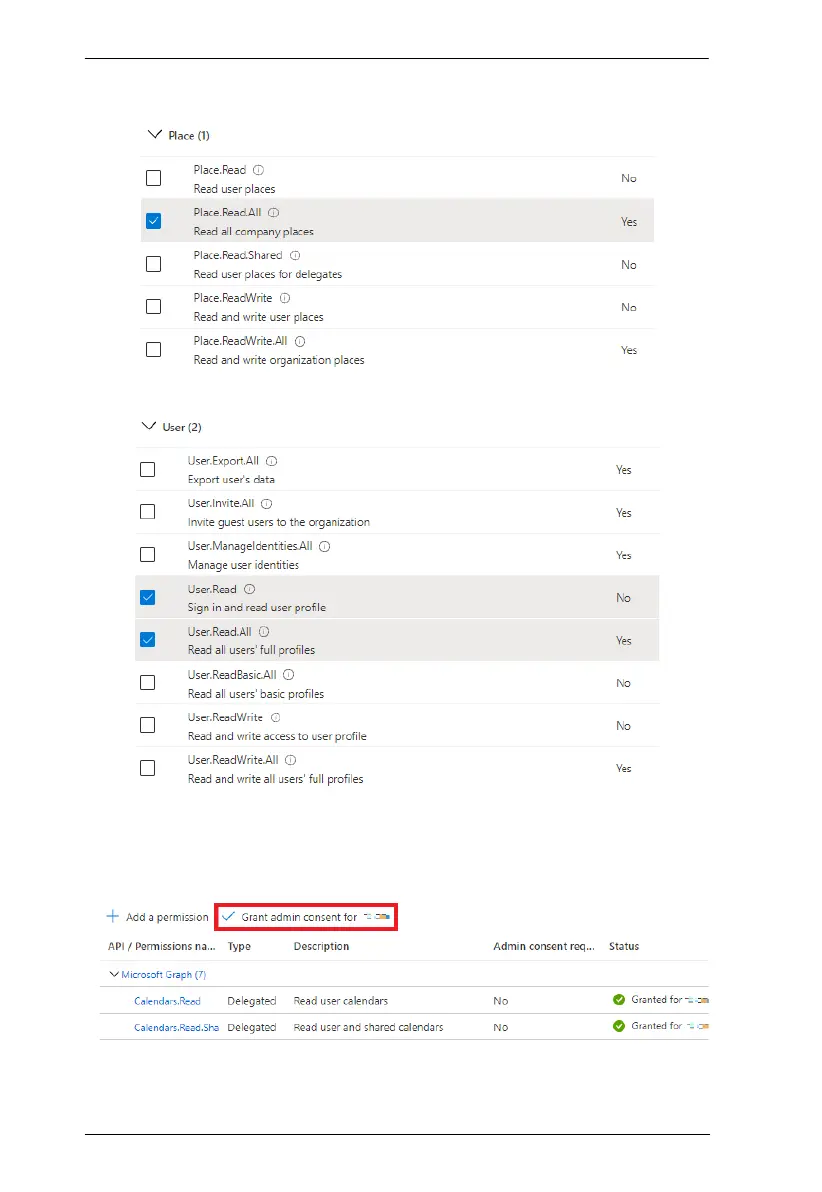Click the plus icon for Add a permission
The height and width of the screenshot is (1192, 822).
tap(113, 916)
